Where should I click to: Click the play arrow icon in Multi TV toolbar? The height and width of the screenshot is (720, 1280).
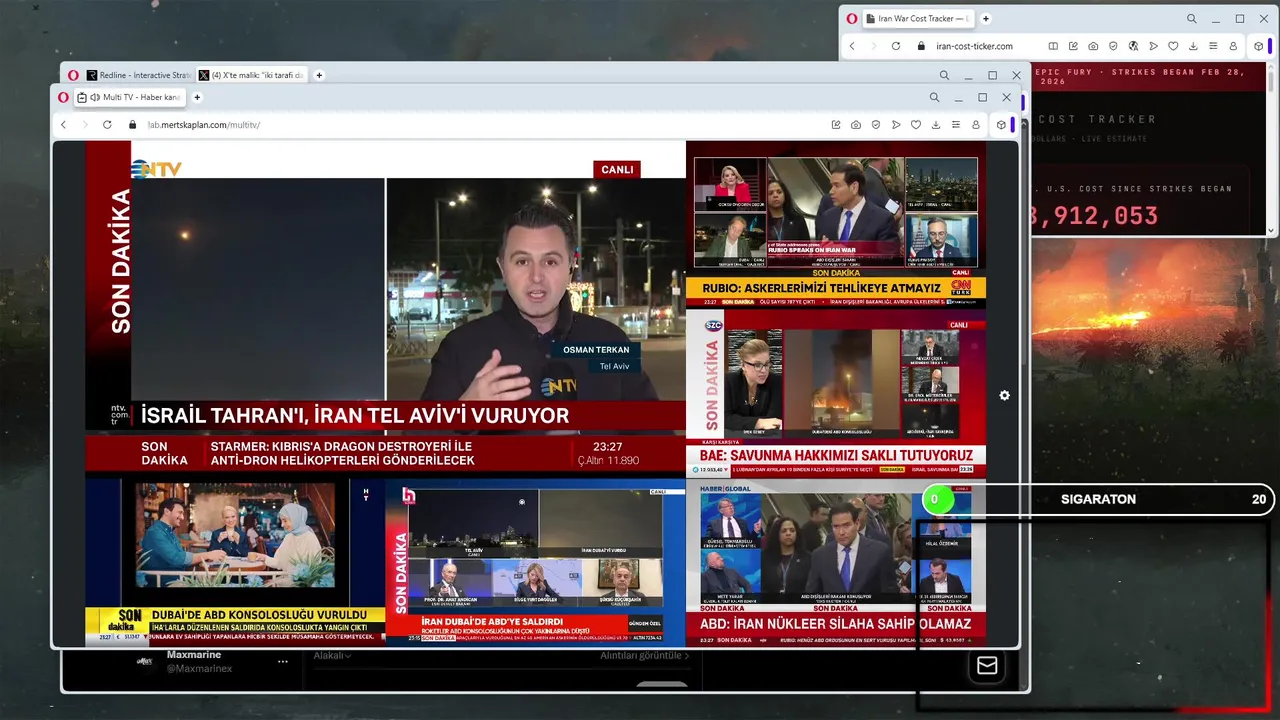(x=896, y=125)
